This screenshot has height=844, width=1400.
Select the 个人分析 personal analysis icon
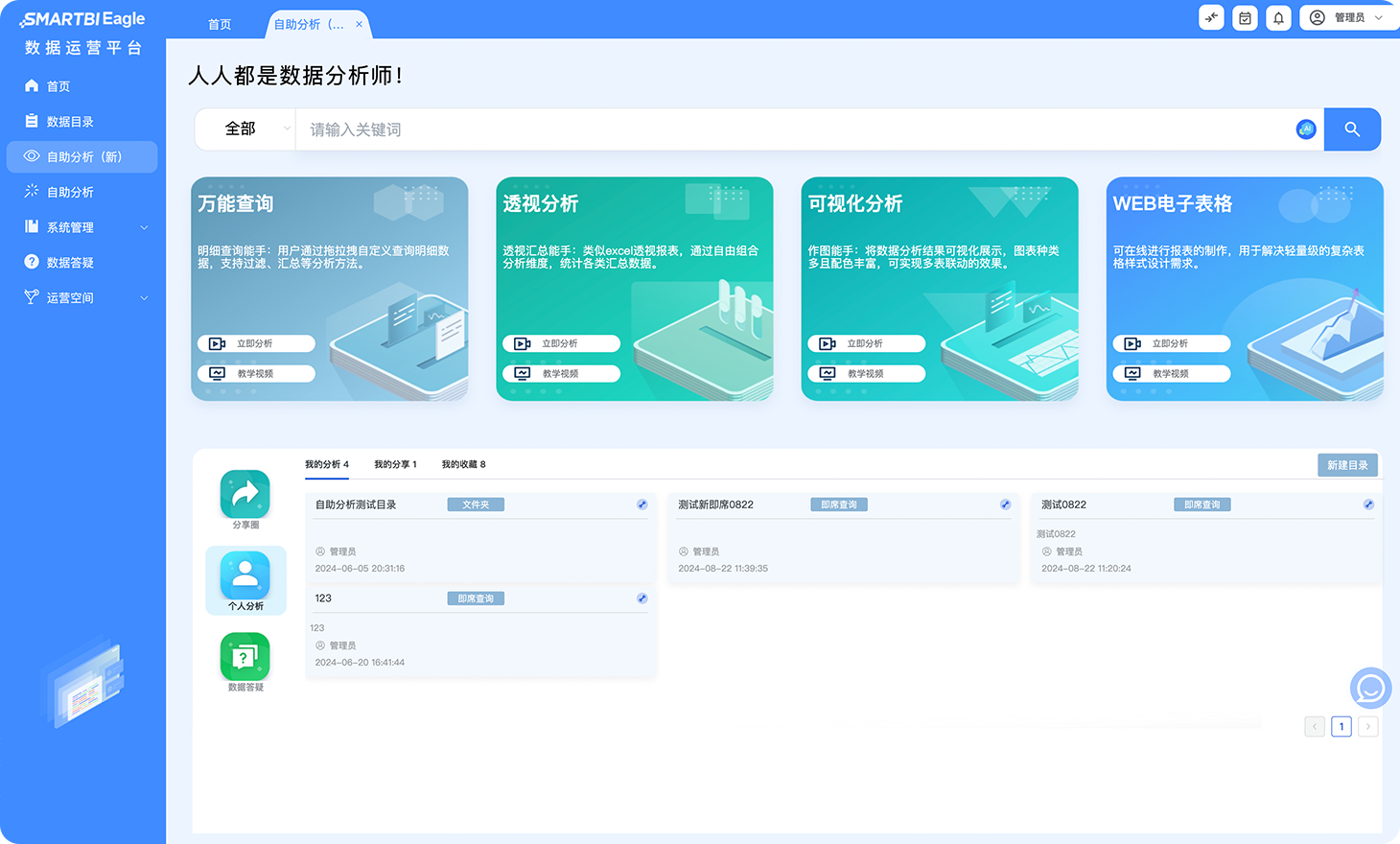(x=245, y=577)
